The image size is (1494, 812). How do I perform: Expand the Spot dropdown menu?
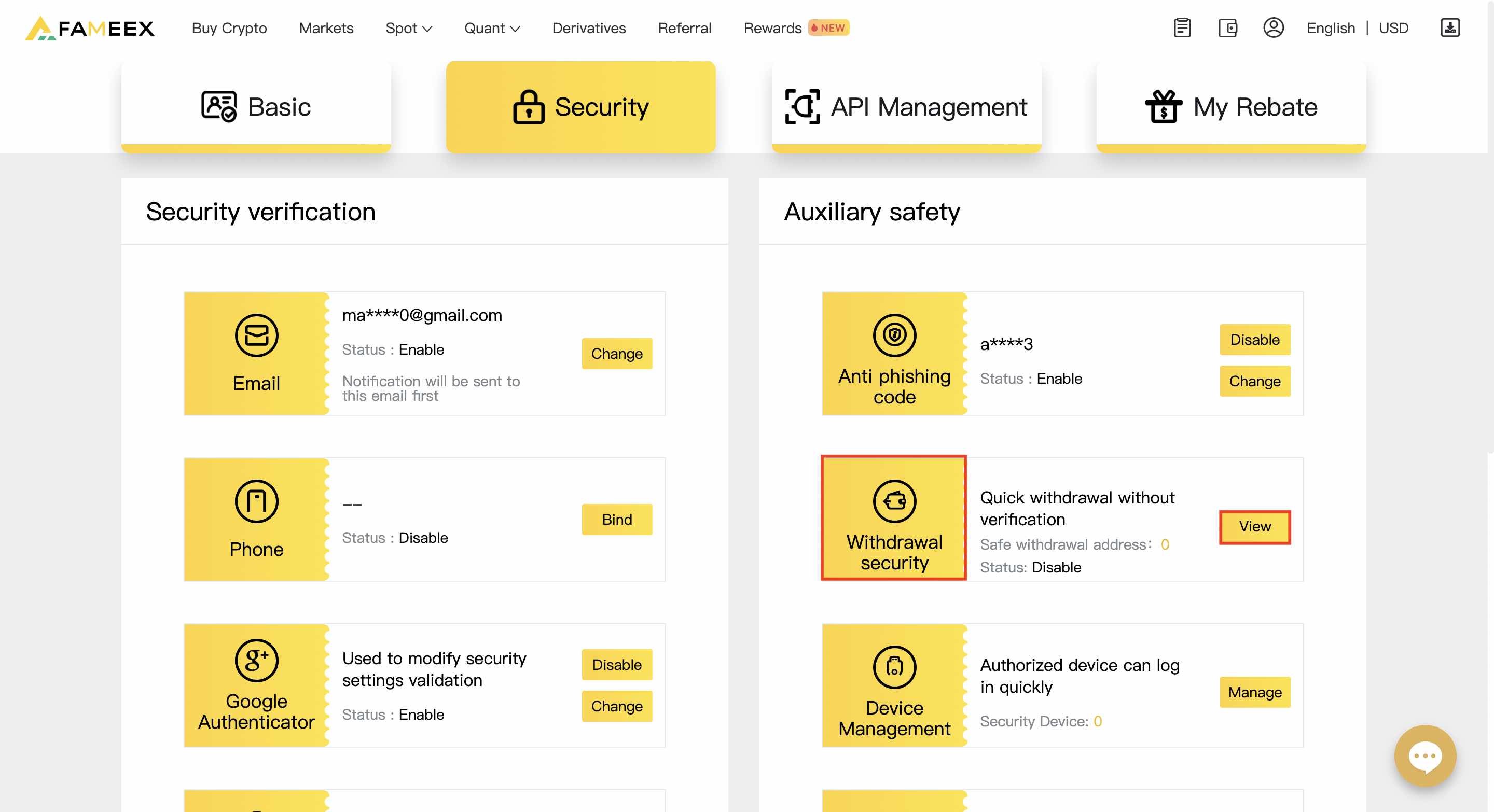(x=408, y=28)
